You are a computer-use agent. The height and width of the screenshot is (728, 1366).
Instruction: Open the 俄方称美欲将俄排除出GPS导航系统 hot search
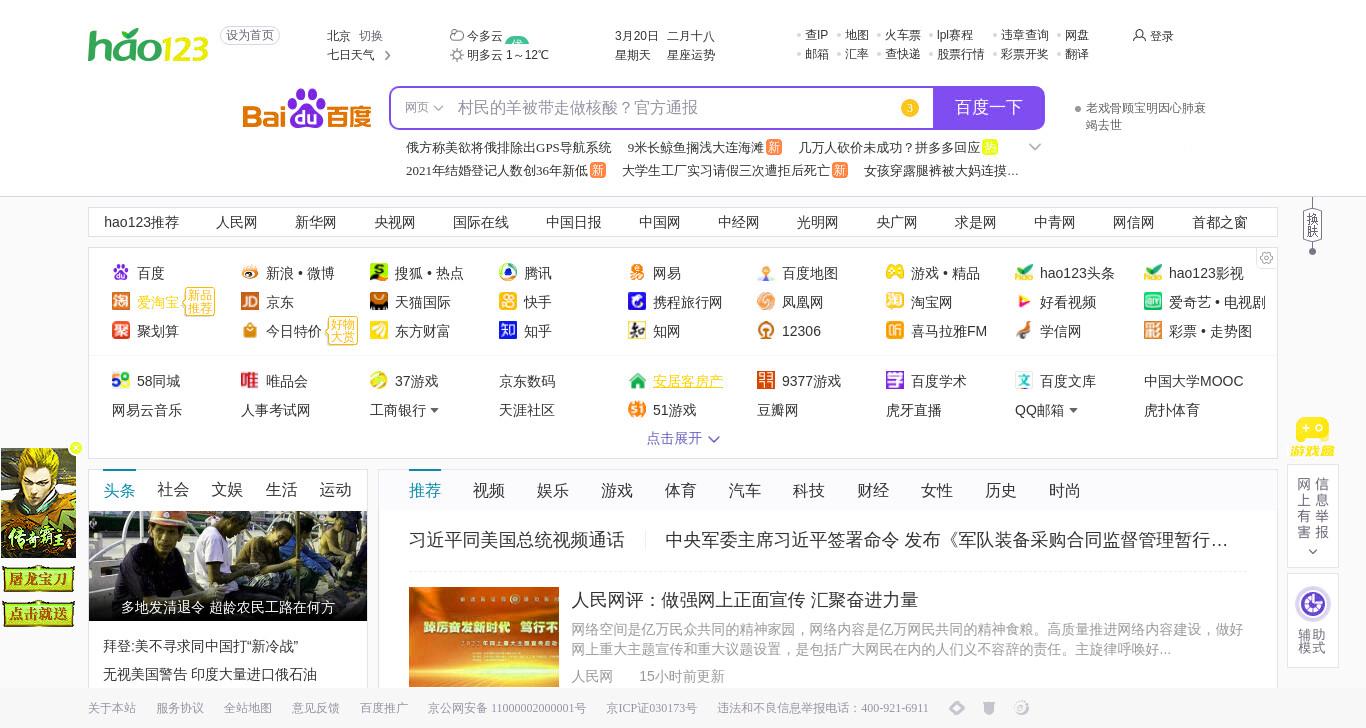509,147
